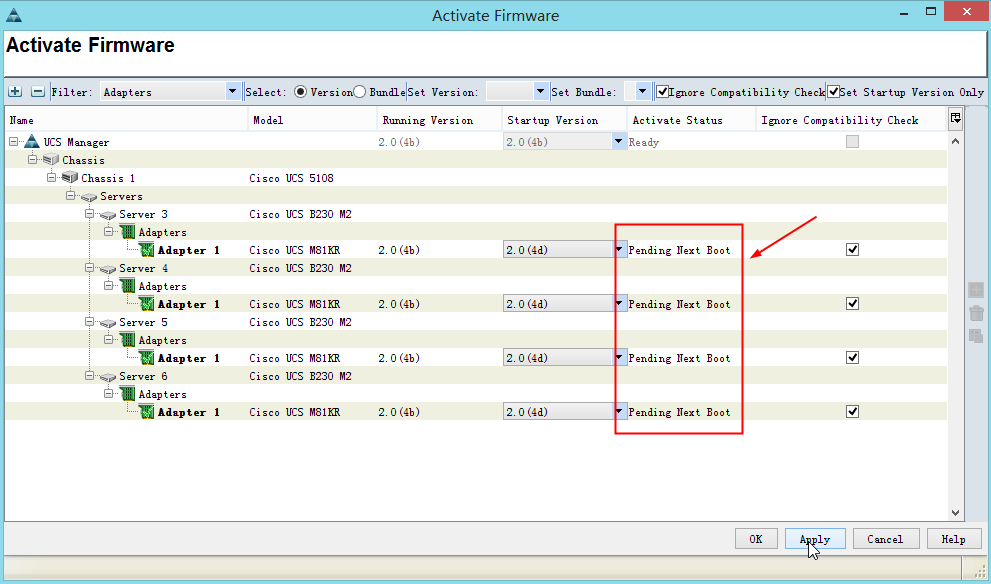The height and width of the screenshot is (584, 991).
Task: Click the Cancel button
Action: click(885, 539)
